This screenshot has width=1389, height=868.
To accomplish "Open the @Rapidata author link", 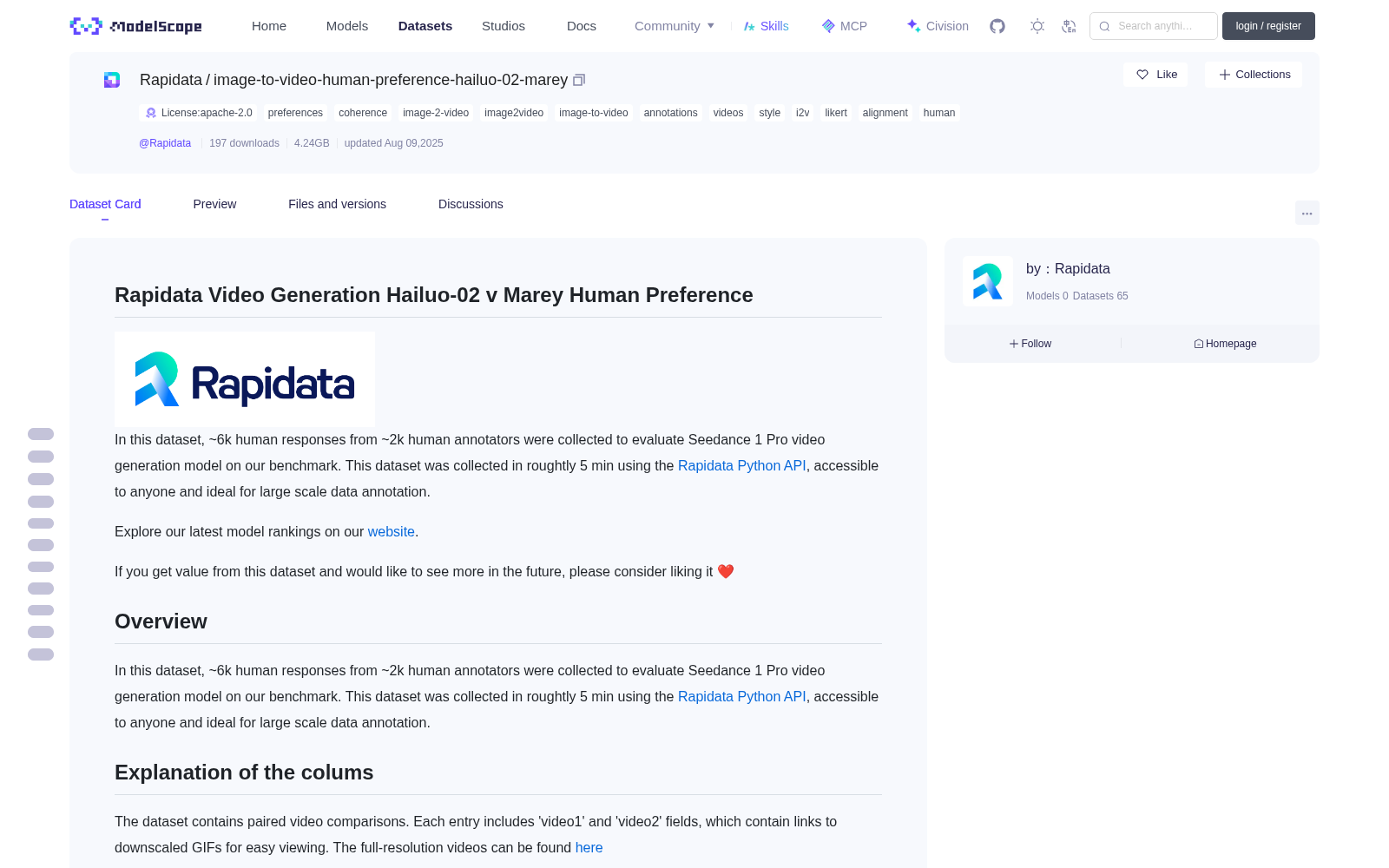I will point(165,143).
